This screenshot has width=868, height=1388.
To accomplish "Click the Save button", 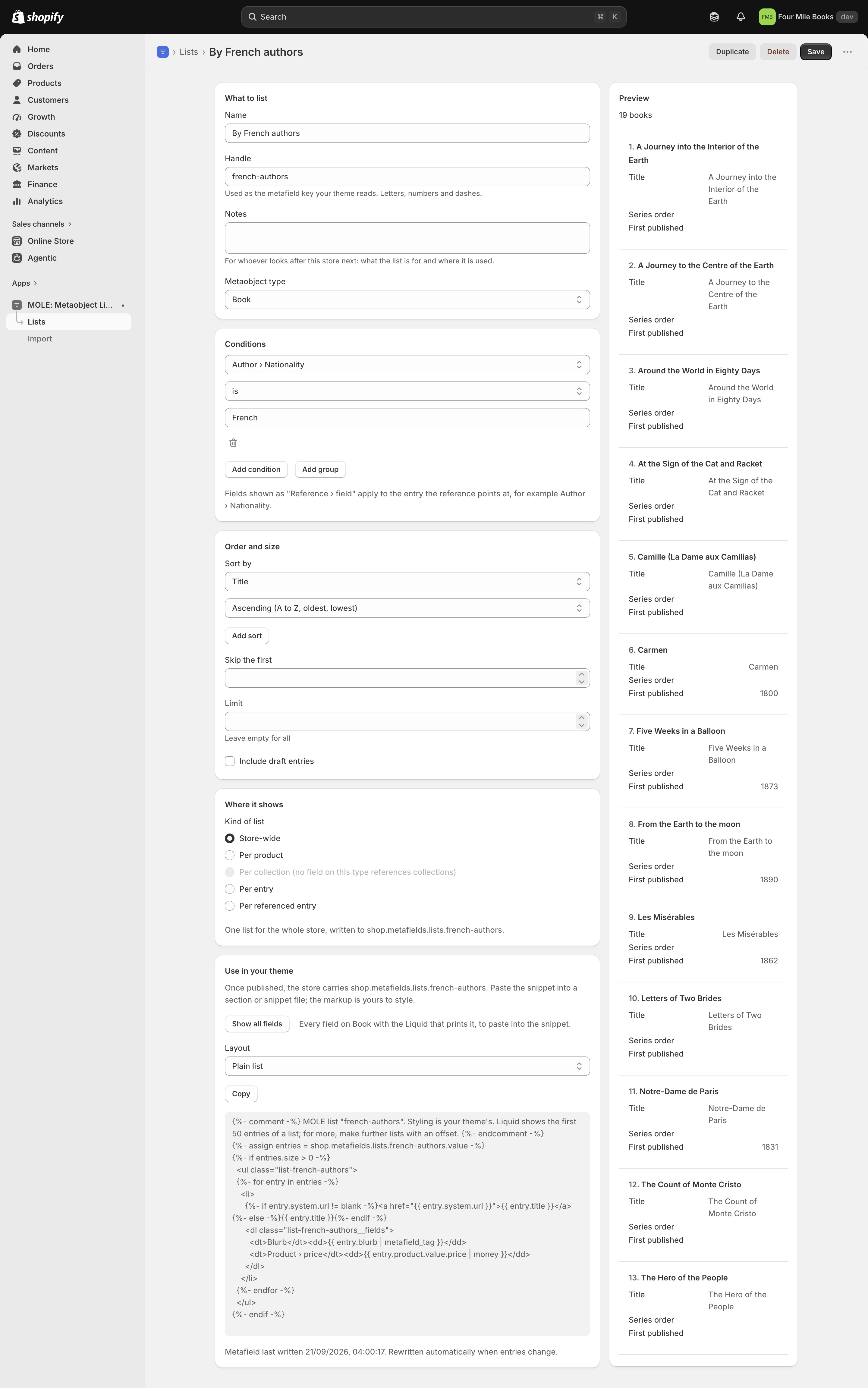I will (816, 52).
